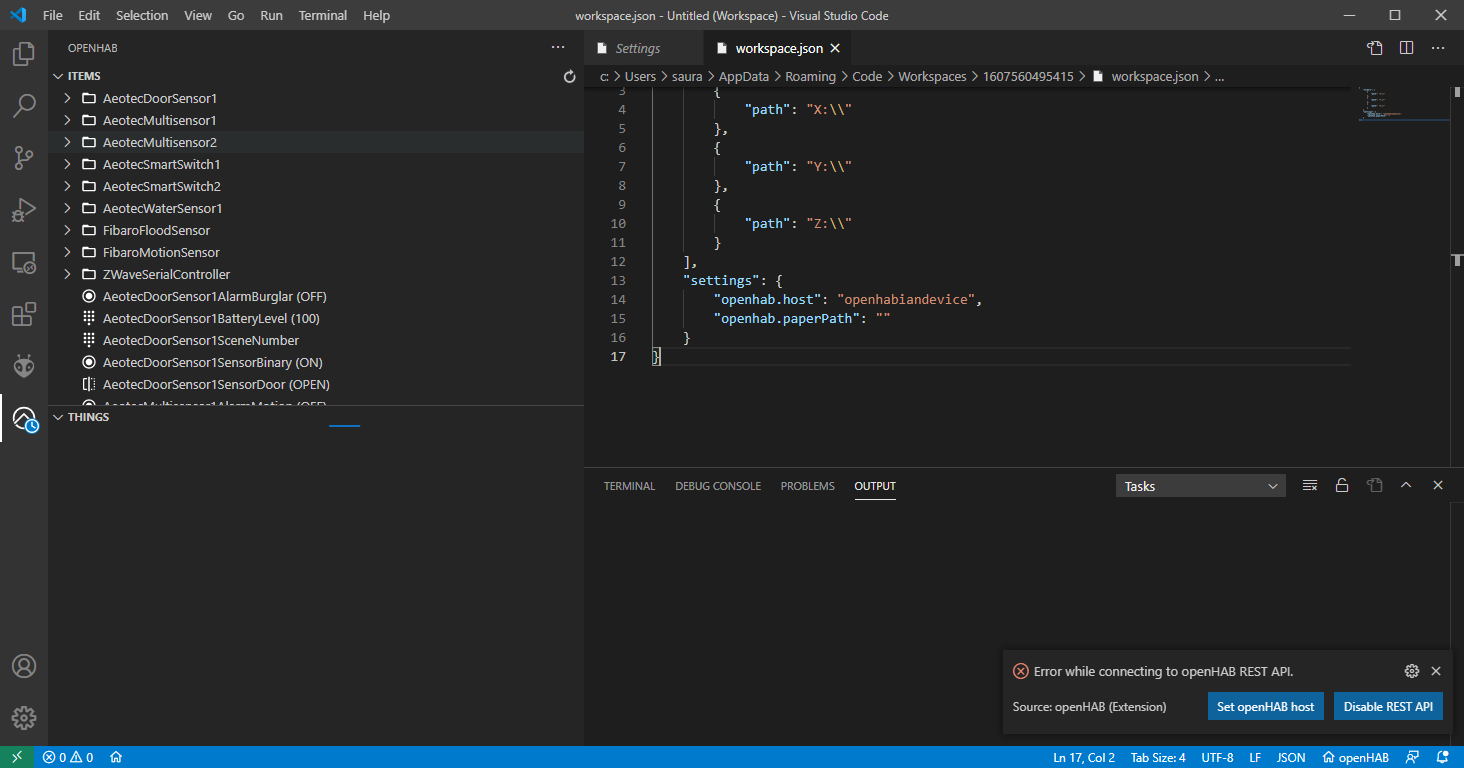This screenshot has width=1464, height=768.
Task: Open PlatformIO alien head icon
Action: click(x=24, y=366)
